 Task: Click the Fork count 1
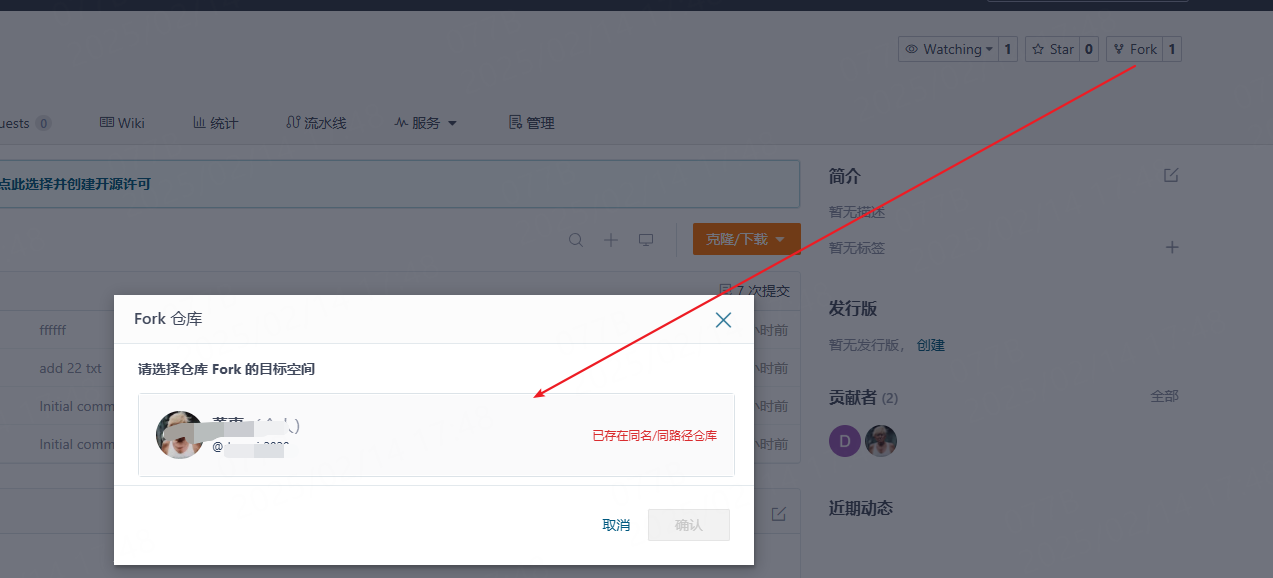pos(1172,49)
